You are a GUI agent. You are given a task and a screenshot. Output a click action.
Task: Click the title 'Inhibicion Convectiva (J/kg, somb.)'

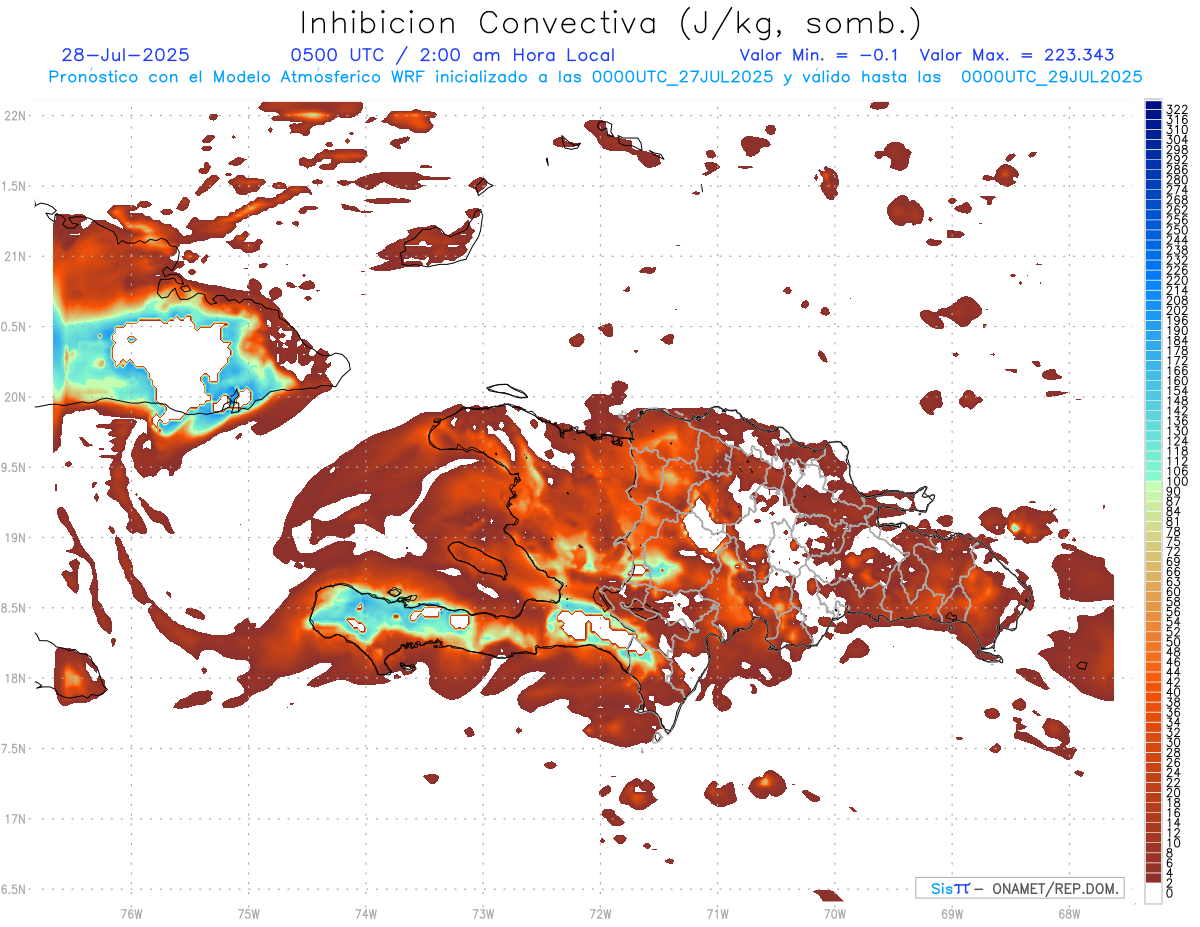click(x=611, y=23)
